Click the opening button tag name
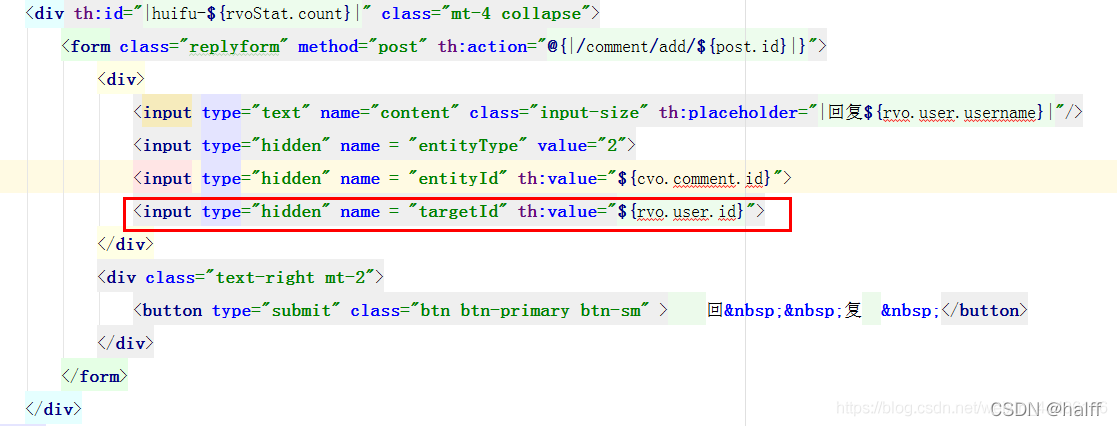The width and height of the screenshot is (1117, 426). [x=172, y=311]
